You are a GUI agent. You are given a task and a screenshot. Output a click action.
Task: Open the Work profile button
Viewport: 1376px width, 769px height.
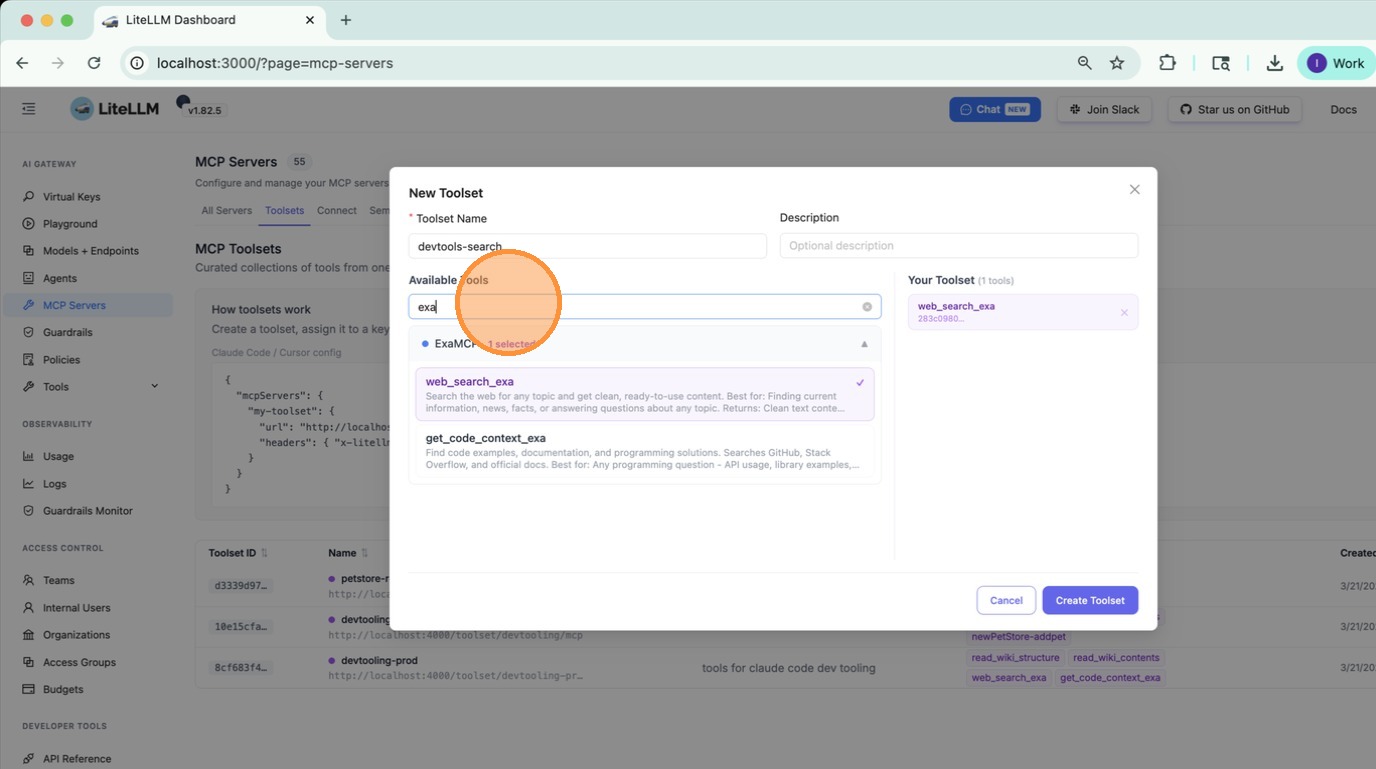click(1335, 63)
